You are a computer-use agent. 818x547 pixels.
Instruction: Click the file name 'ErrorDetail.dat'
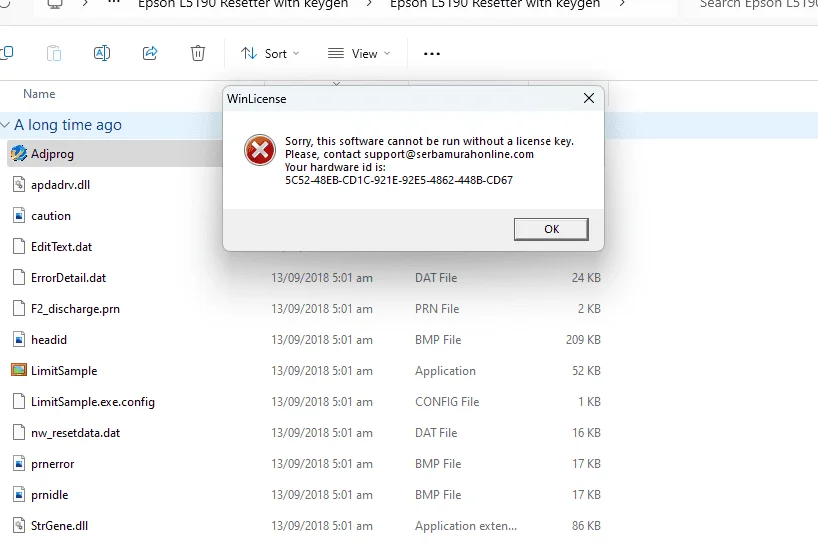pos(68,278)
